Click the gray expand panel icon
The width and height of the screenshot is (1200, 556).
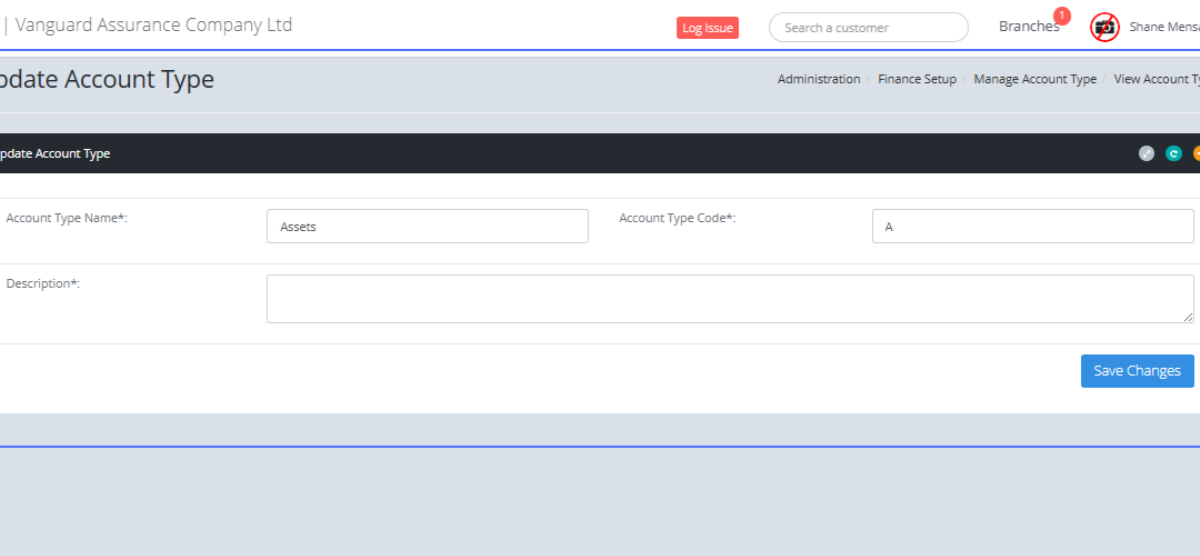(1146, 154)
